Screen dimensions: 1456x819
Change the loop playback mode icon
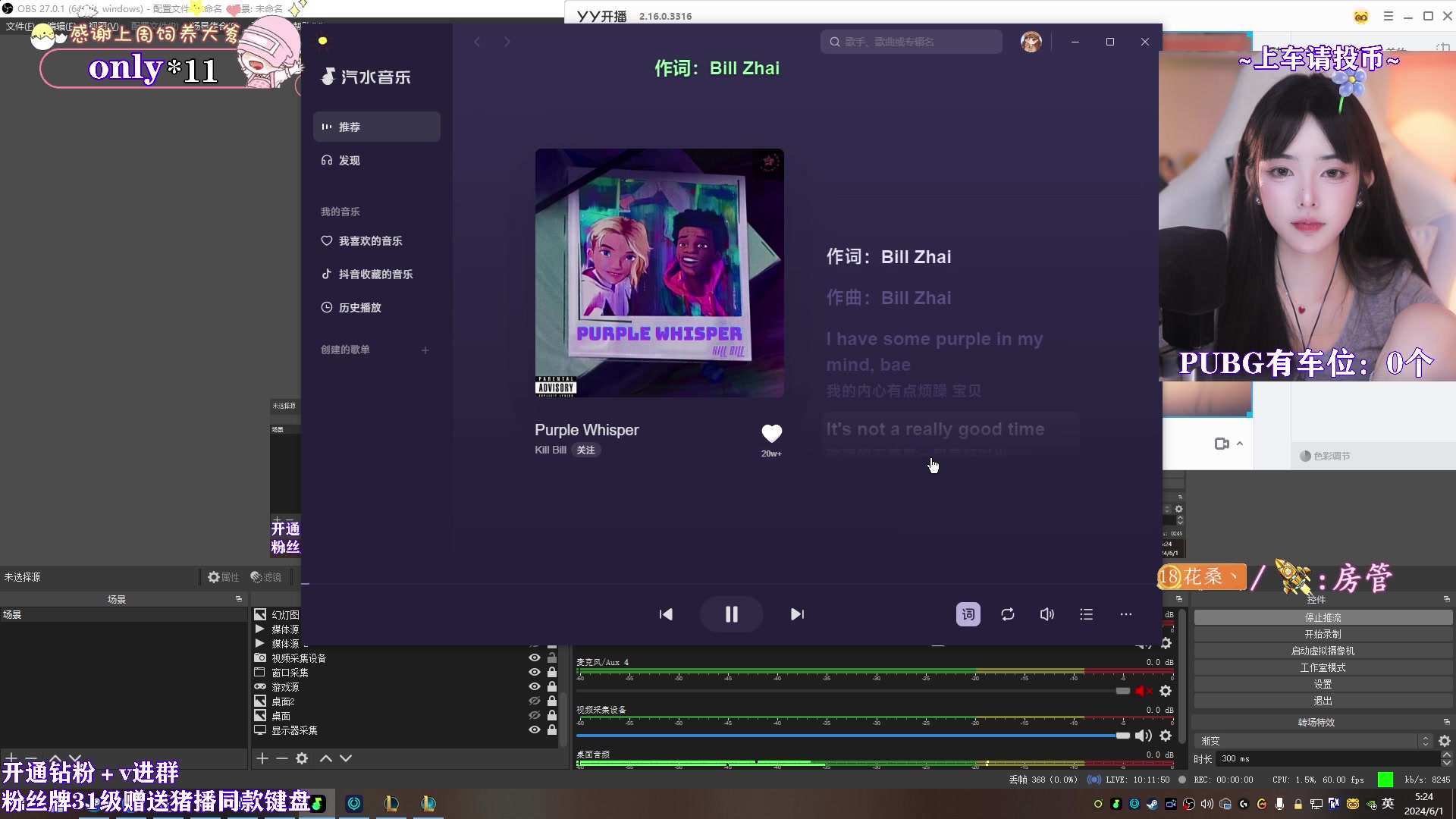(1008, 614)
